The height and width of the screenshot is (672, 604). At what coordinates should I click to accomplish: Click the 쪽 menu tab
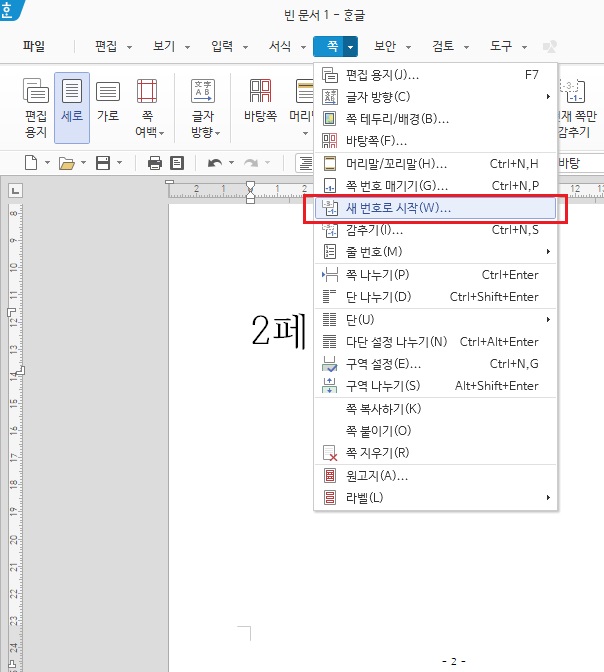pos(329,46)
